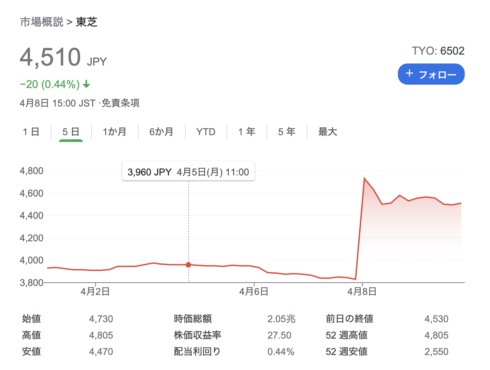Click the 52 週安値 label
The height and width of the screenshot is (370, 490).
tap(346, 352)
